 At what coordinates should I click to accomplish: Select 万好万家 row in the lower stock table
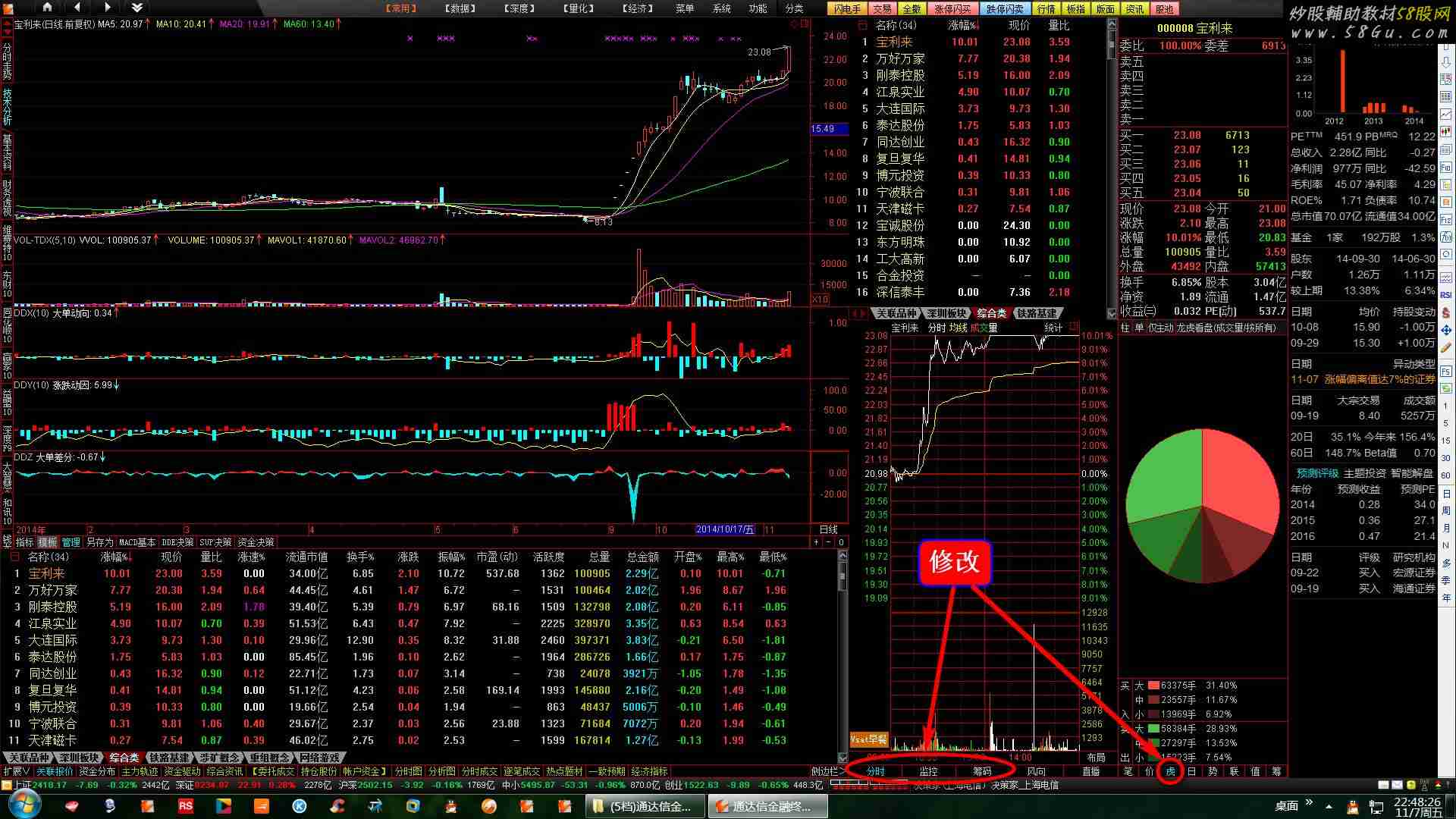point(421,590)
